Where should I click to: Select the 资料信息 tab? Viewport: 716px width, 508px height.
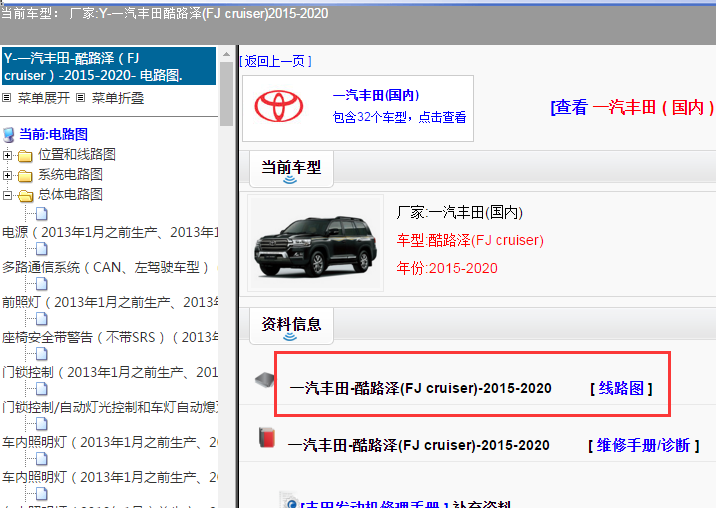(x=291, y=326)
